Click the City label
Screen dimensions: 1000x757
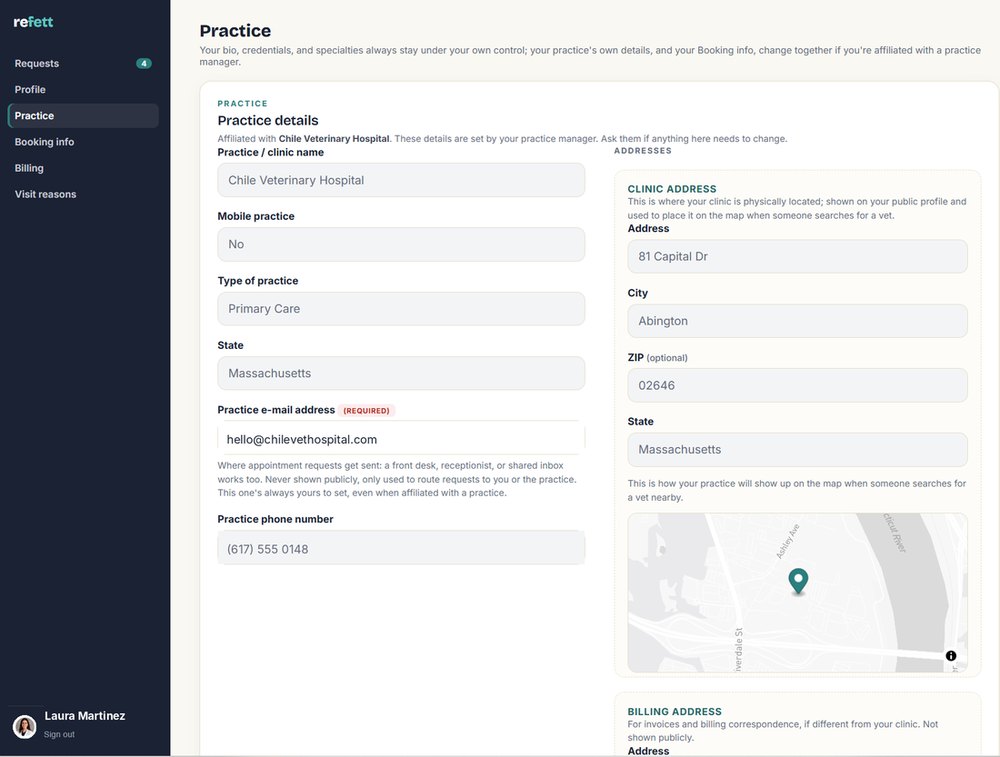point(638,293)
